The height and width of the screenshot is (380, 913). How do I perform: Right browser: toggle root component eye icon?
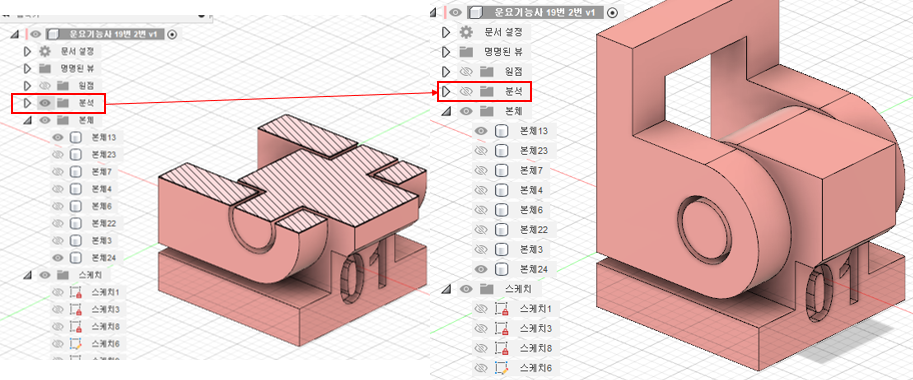pyautogui.click(x=456, y=12)
